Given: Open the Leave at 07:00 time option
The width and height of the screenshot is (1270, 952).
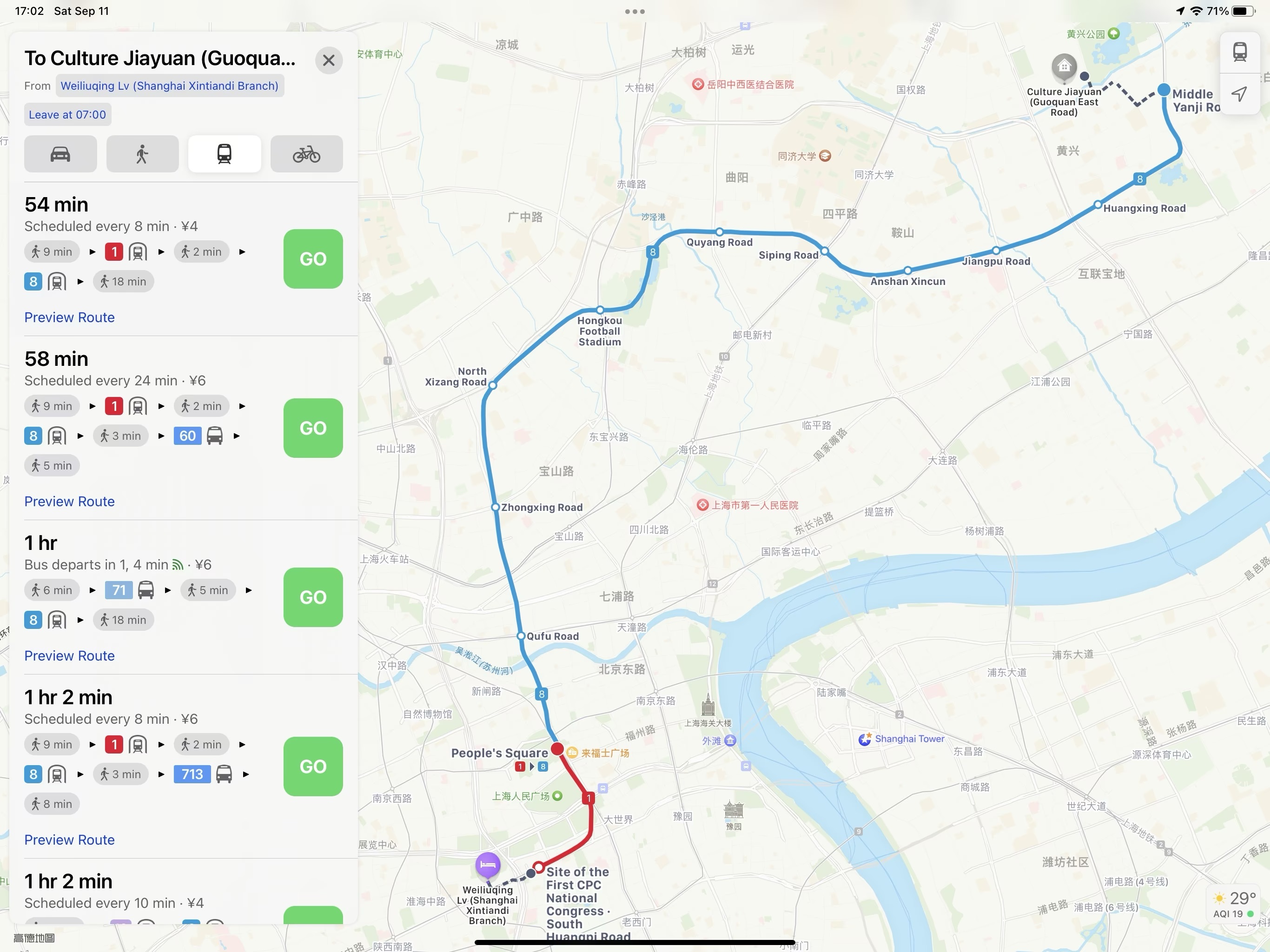Looking at the screenshot, I should (x=68, y=114).
